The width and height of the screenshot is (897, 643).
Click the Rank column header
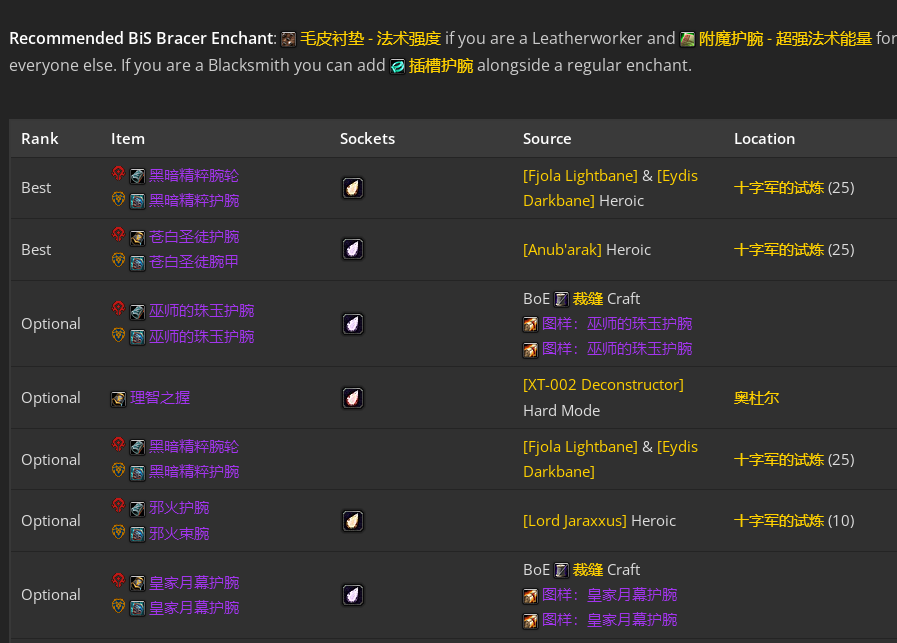tap(39, 139)
